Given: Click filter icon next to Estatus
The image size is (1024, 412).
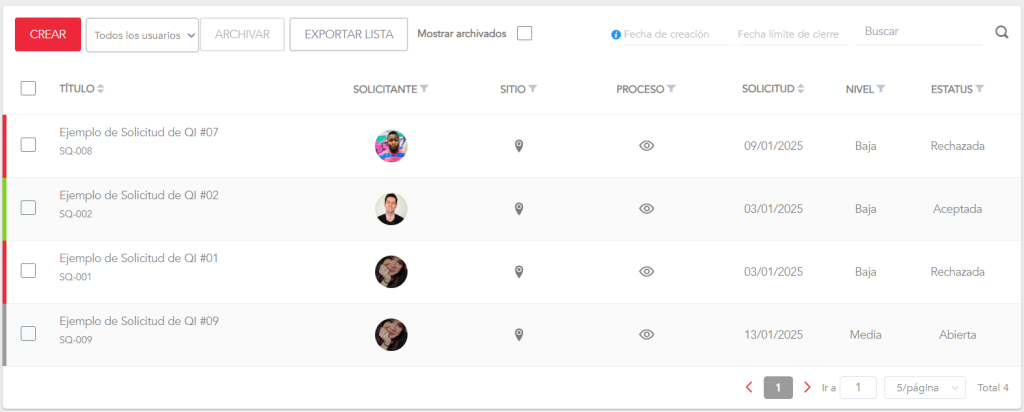Looking at the screenshot, I should click(x=980, y=89).
